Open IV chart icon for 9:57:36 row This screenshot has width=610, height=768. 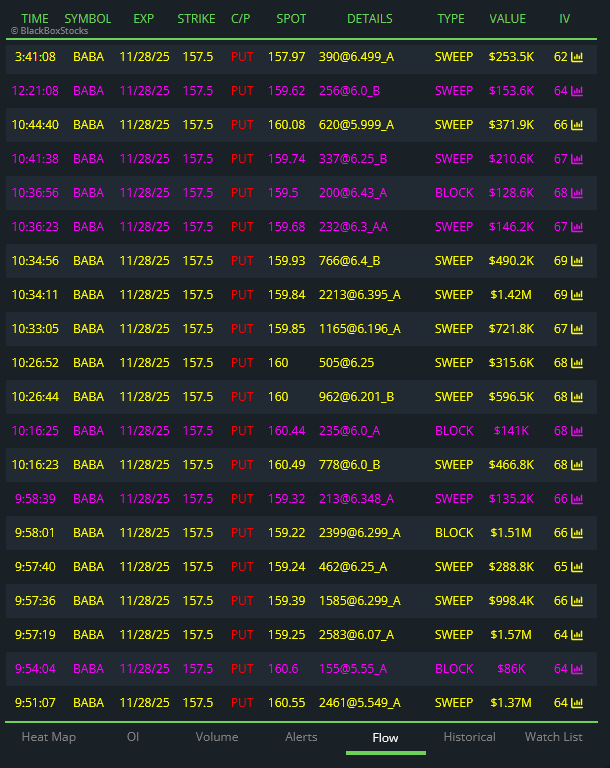[577, 601]
